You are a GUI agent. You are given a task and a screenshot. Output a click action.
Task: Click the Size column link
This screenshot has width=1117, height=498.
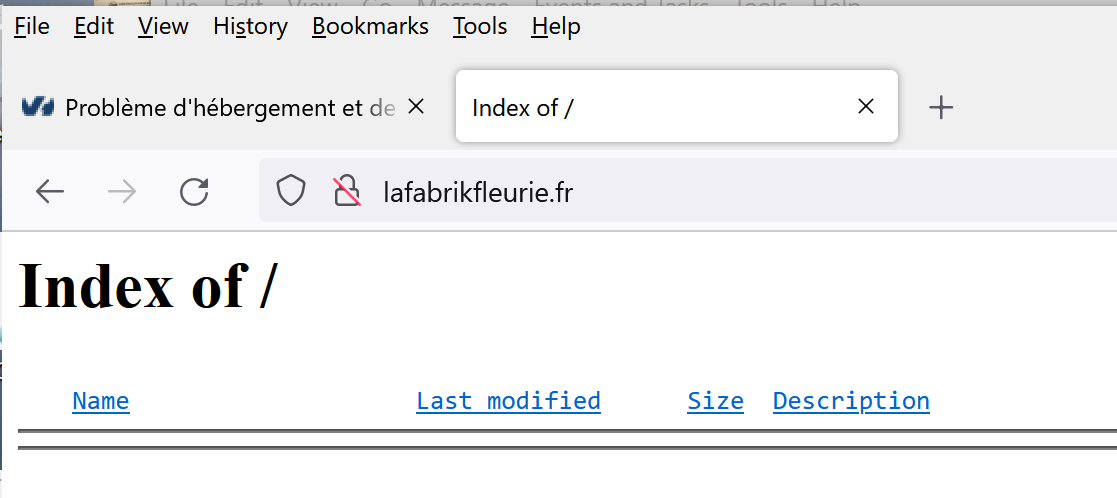pyautogui.click(x=715, y=401)
